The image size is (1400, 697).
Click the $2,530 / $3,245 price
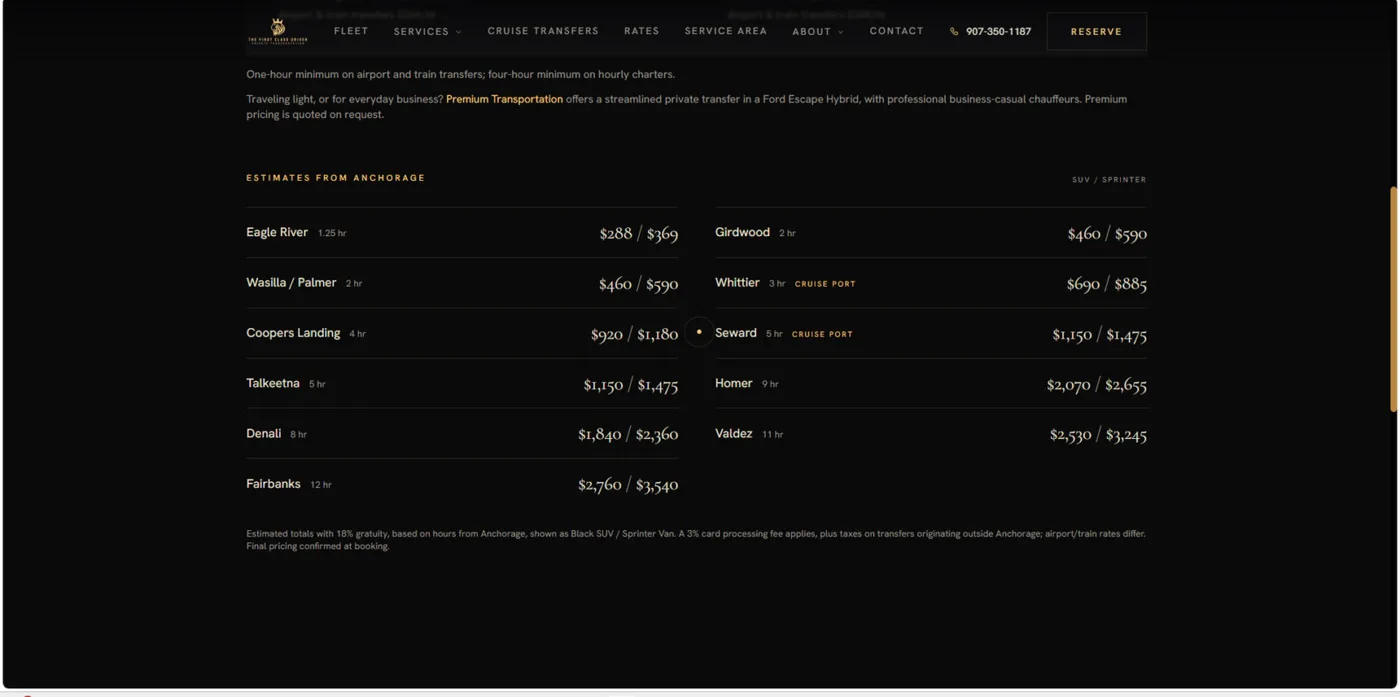tap(1098, 434)
